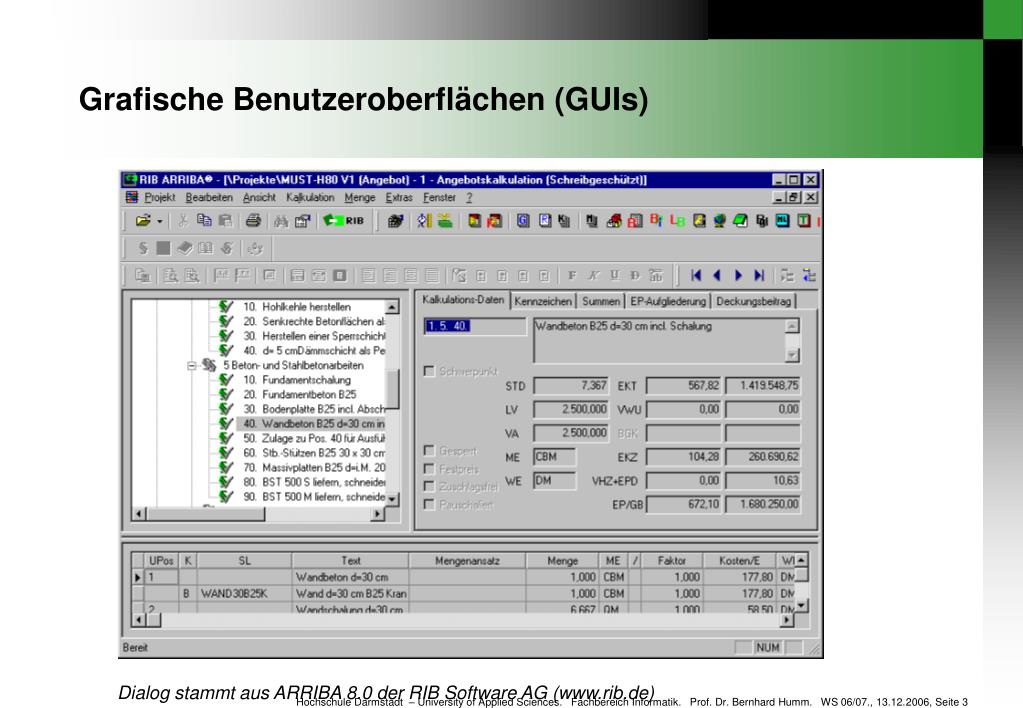Click the scissors cut icon

(183, 221)
